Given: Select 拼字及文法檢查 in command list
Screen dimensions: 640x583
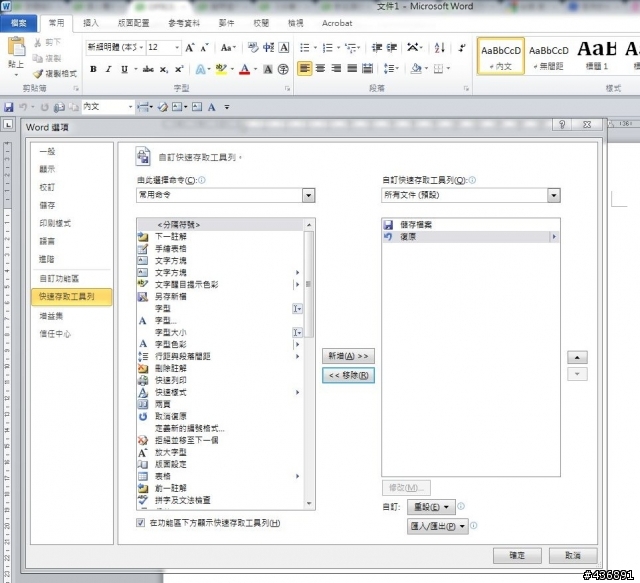Looking at the screenshot, I should [x=220, y=500].
